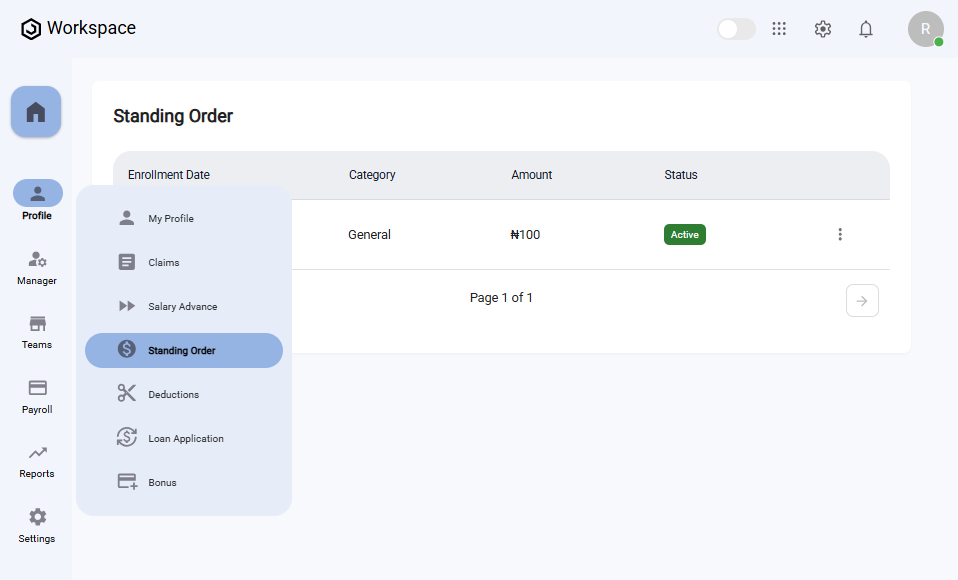Open the Manager sidebar section
The image size is (958, 580).
pos(37,267)
